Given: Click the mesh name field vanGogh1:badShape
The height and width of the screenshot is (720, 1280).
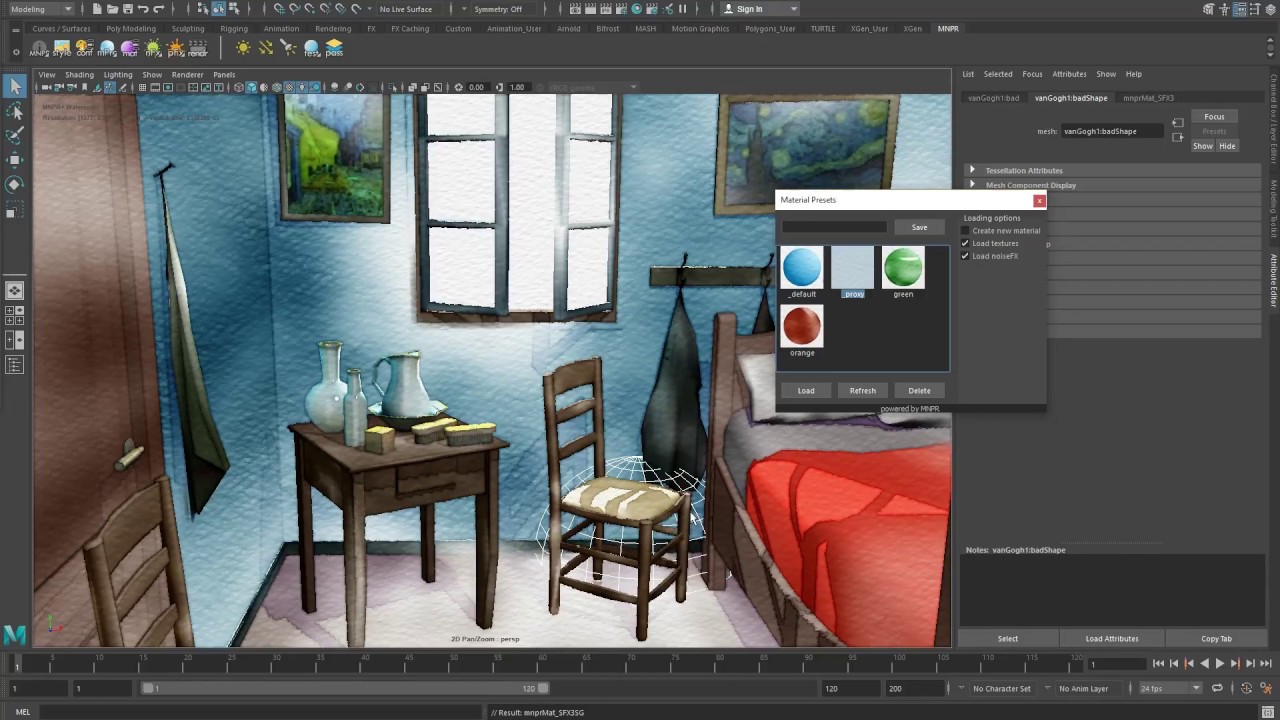Looking at the screenshot, I should (x=1112, y=131).
